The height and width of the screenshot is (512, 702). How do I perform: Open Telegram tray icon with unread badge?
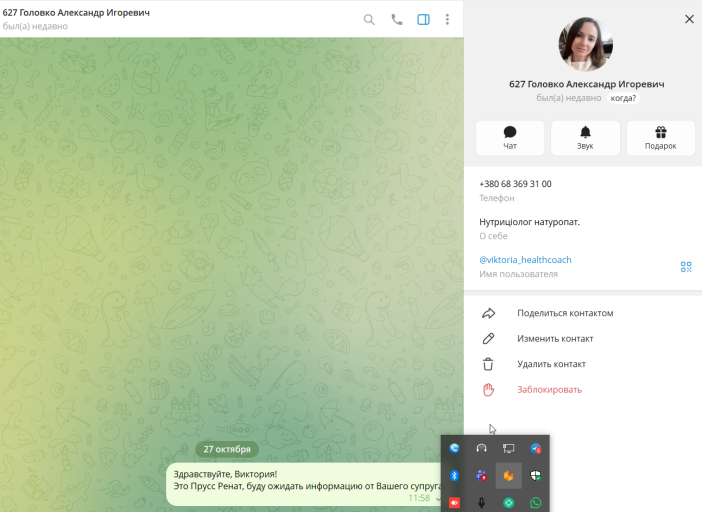pyautogui.click(x=536, y=448)
